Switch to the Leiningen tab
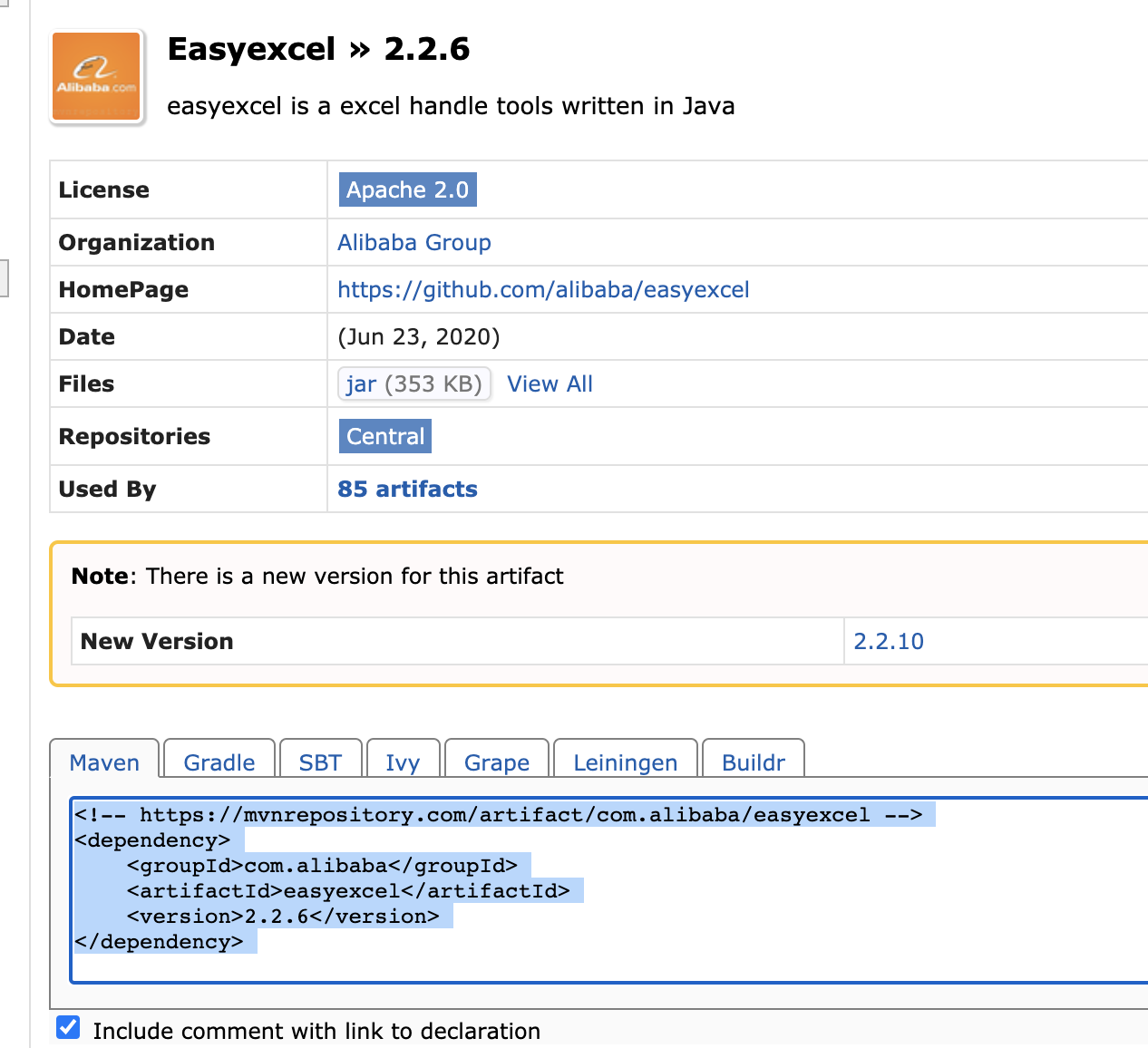 pos(626,759)
